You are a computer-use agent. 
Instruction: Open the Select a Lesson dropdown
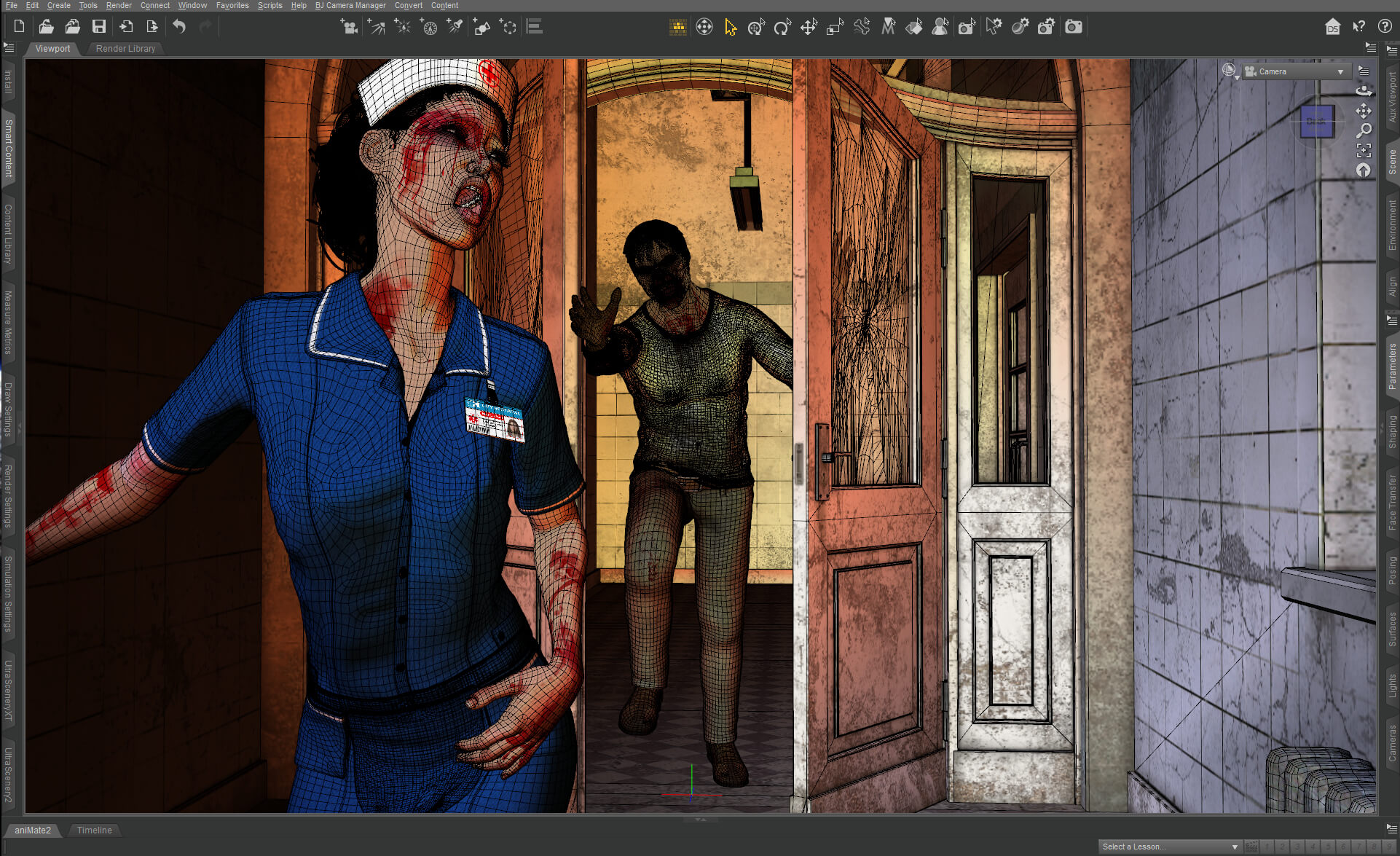click(x=1169, y=847)
